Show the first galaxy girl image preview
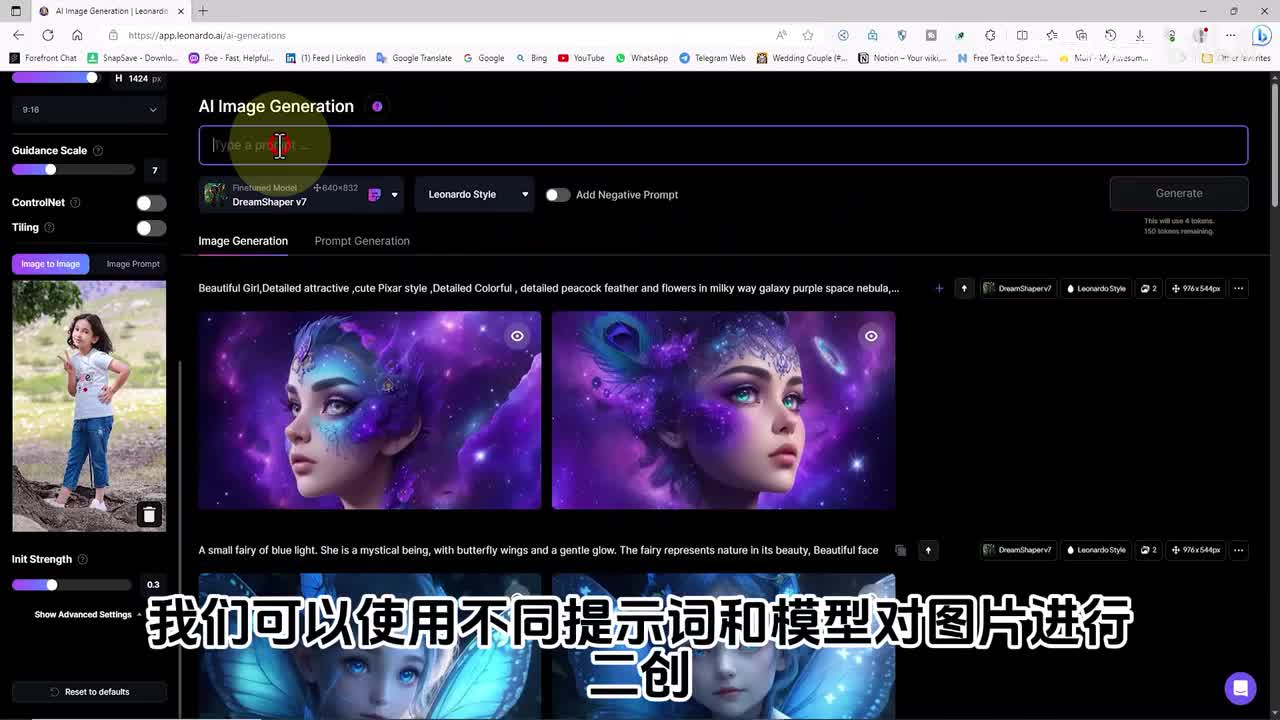 [x=517, y=336]
